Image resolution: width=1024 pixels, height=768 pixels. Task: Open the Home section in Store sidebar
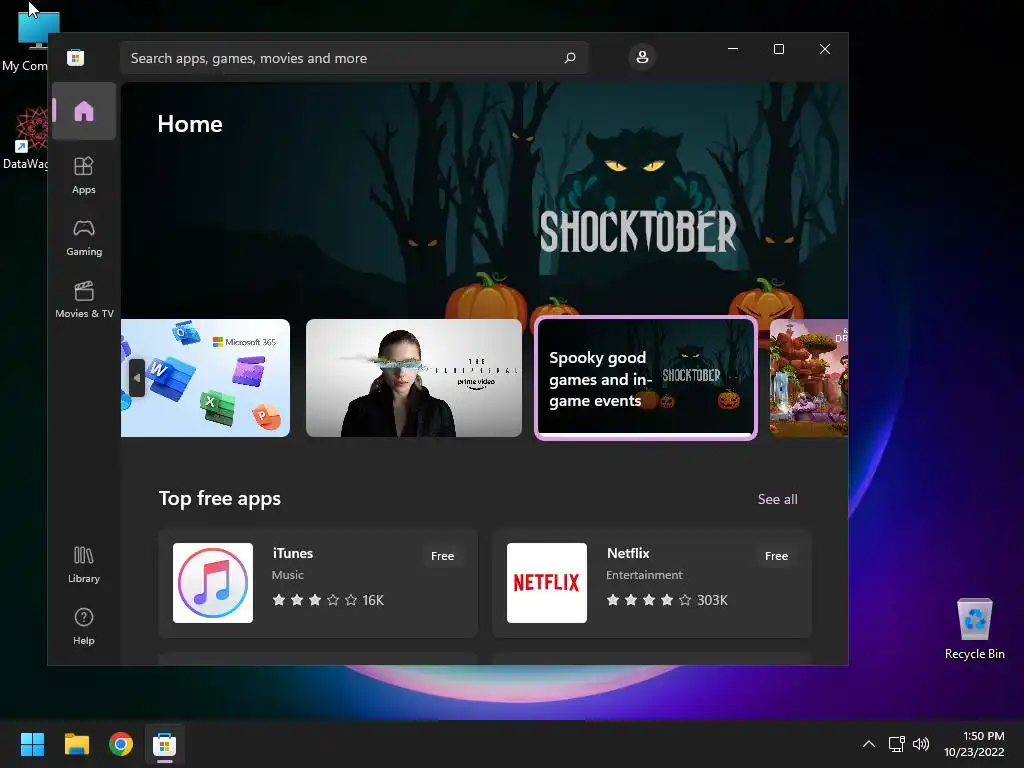pos(84,111)
